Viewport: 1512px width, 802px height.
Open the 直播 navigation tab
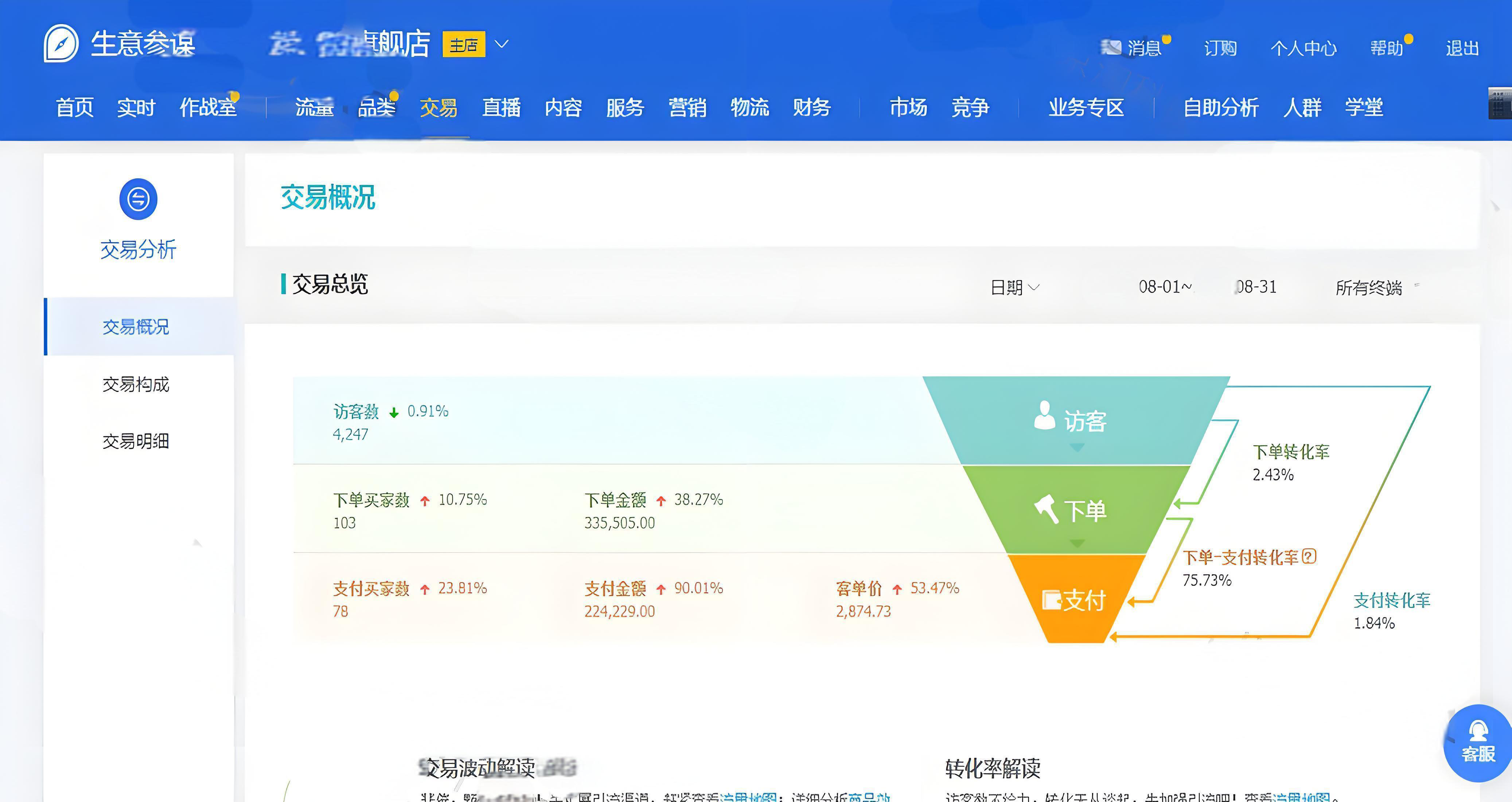(501, 108)
